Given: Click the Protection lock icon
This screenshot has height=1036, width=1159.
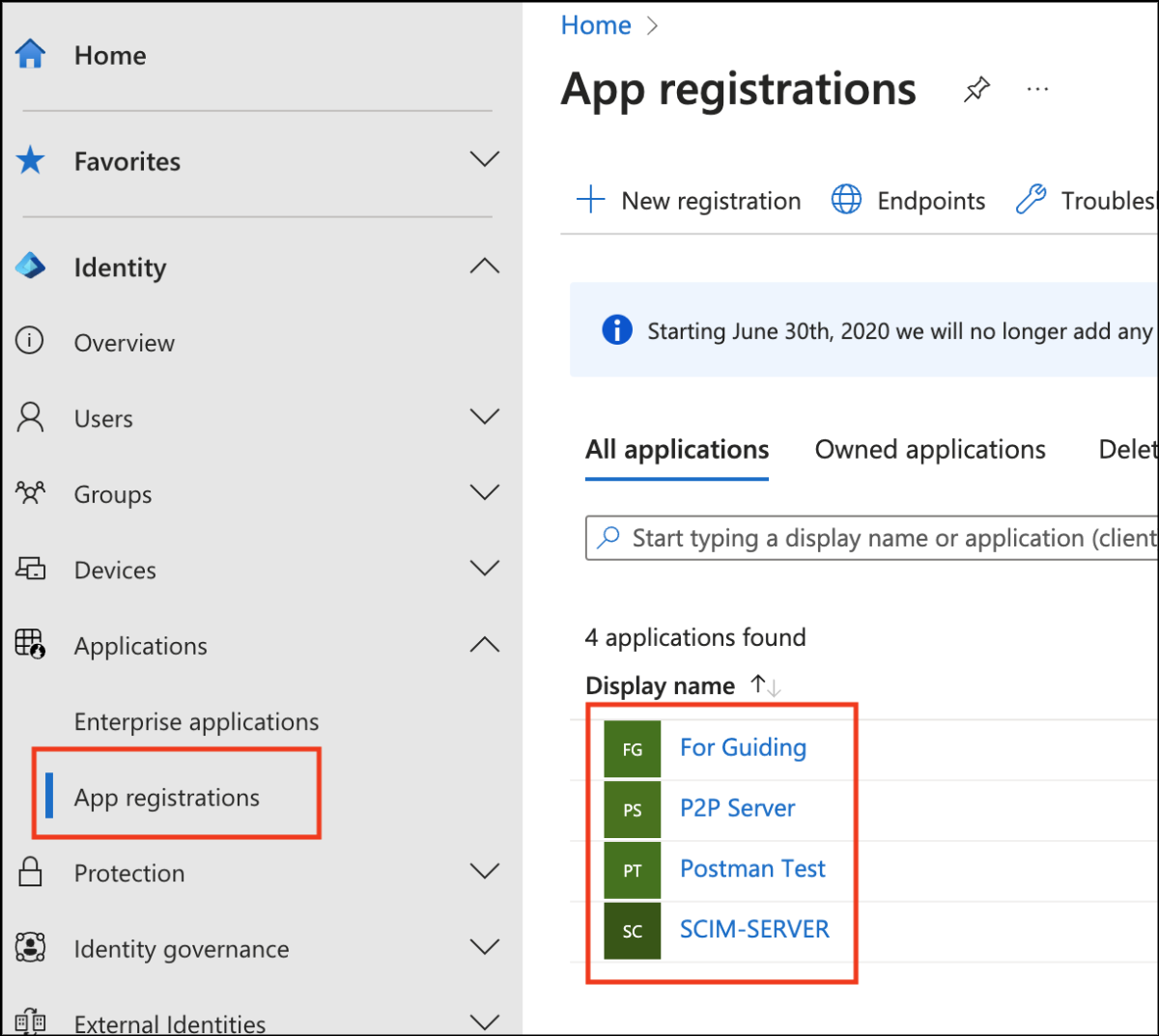Looking at the screenshot, I should (31, 872).
